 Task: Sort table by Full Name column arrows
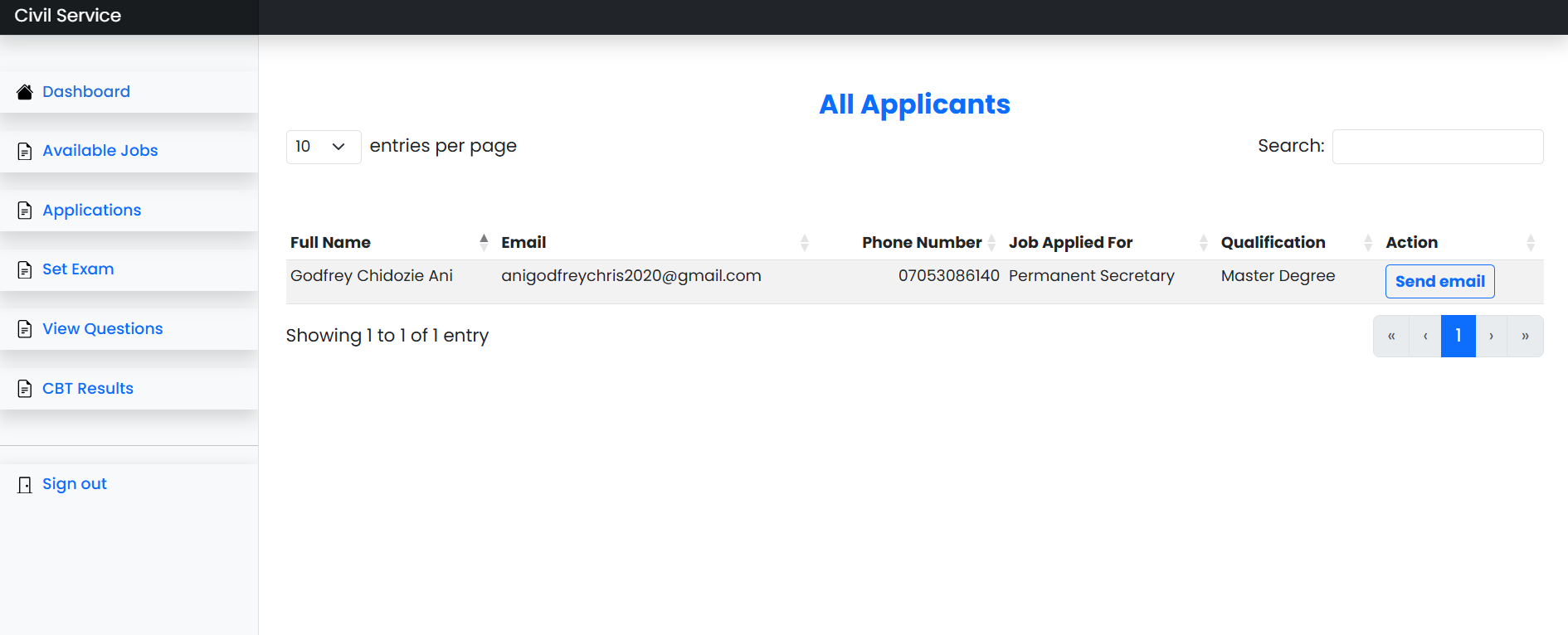coord(484,242)
